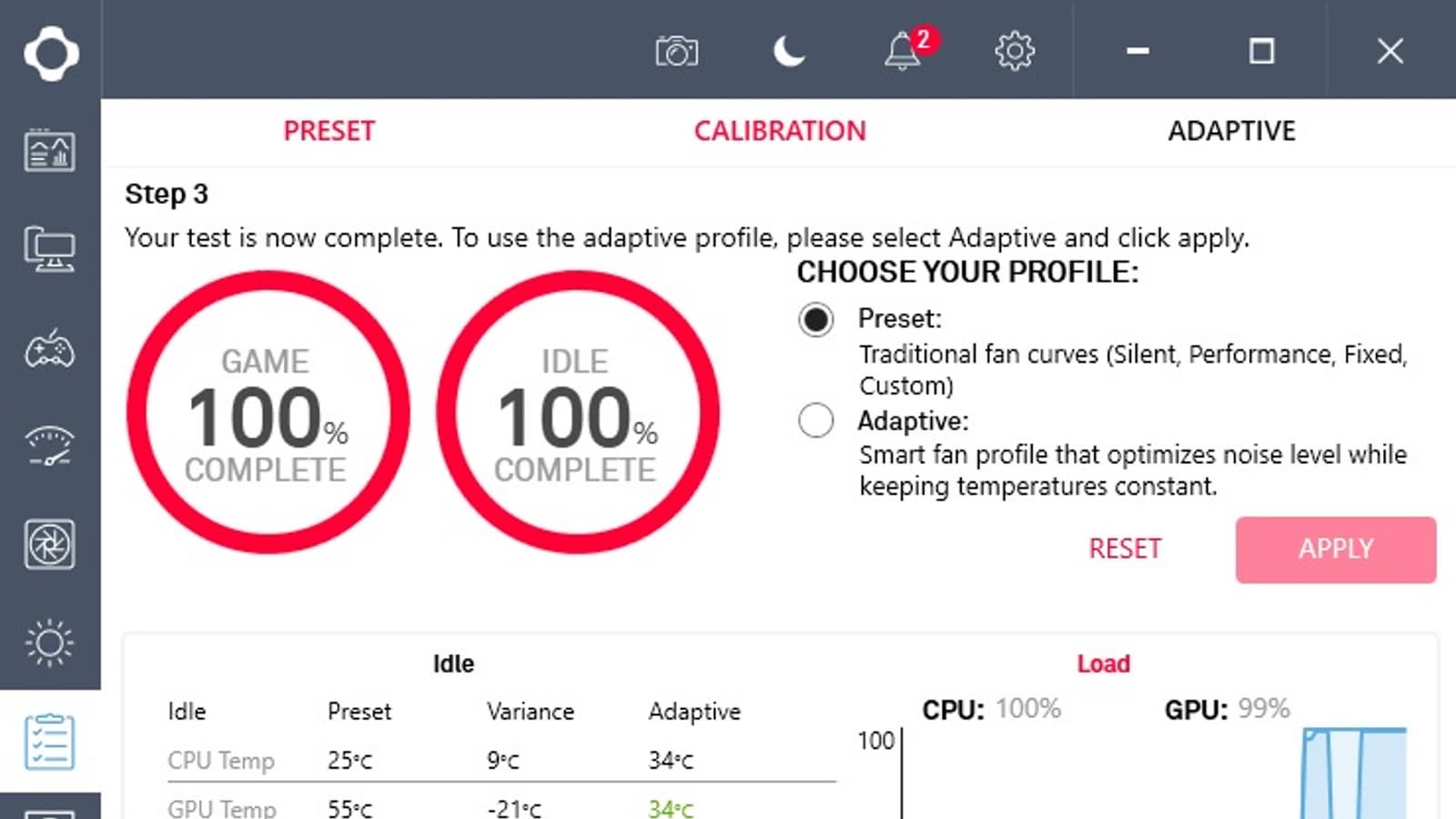1456x819 pixels.
Task: Click the checklist clipboard sidebar icon
Action: click(49, 742)
